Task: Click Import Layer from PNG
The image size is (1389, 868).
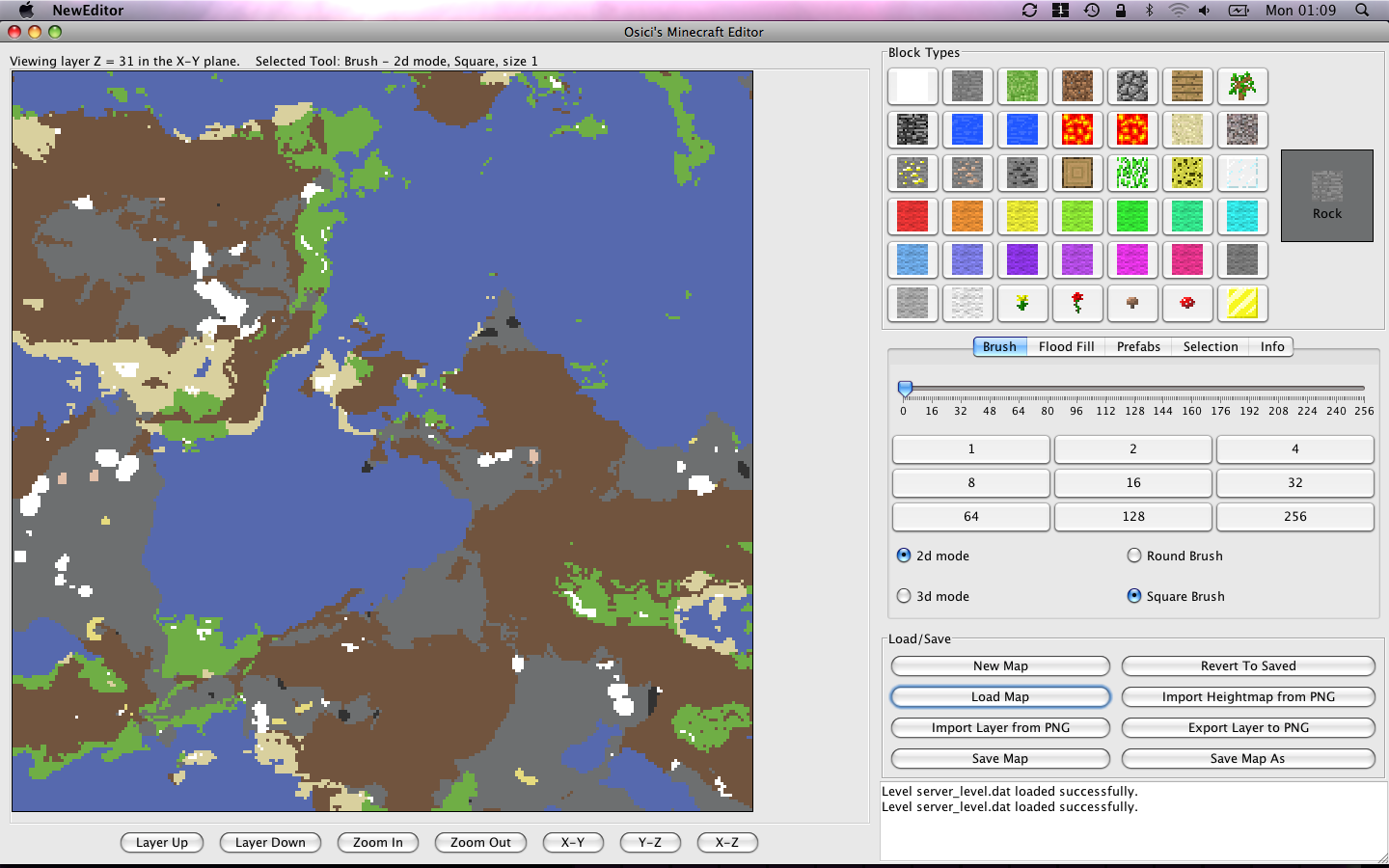Action: [x=1000, y=727]
